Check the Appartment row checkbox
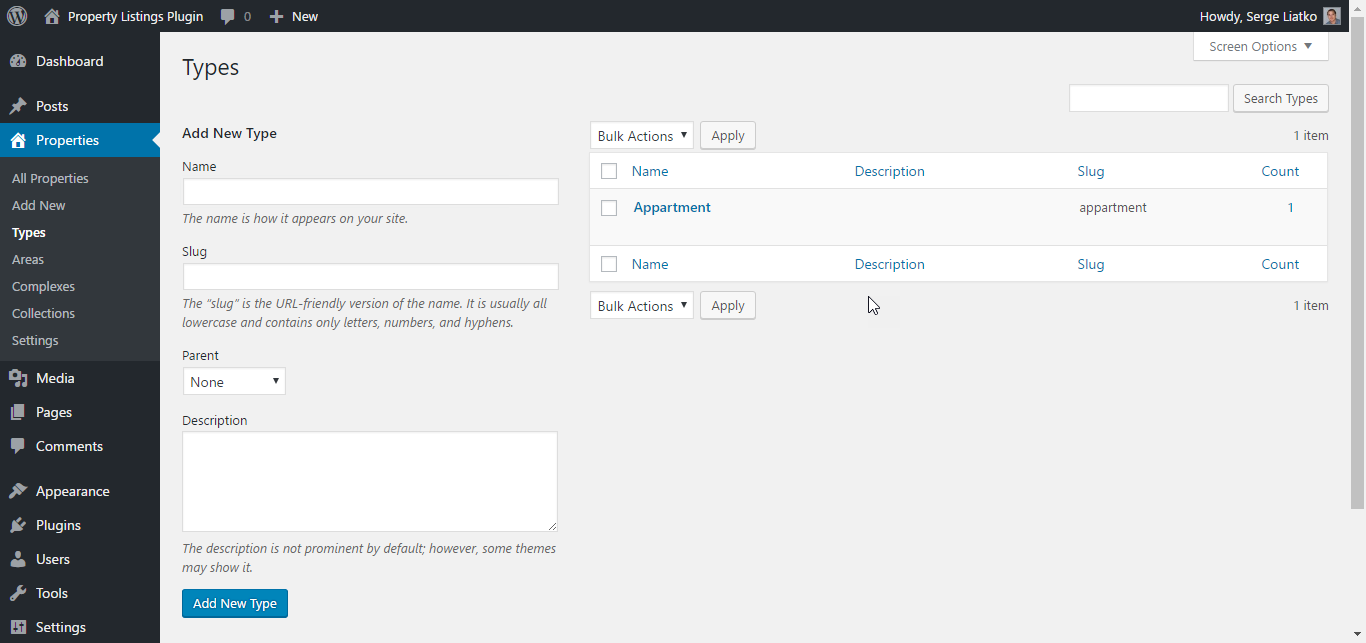 click(609, 208)
